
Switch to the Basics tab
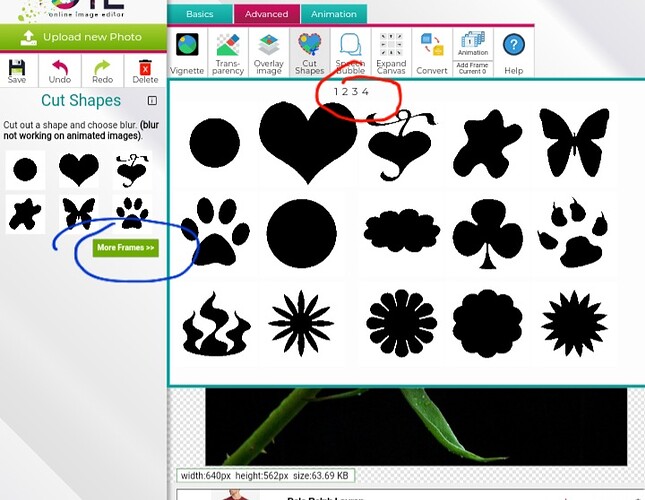(x=200, y=14)
